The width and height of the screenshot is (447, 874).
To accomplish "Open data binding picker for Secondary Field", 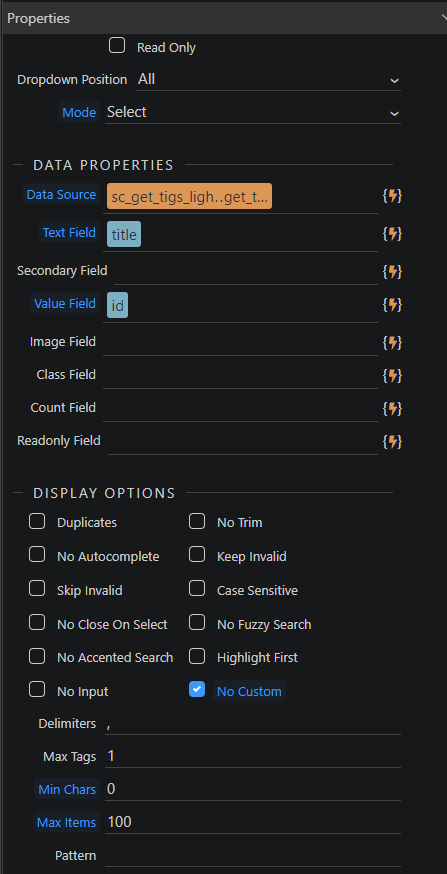I will click(392, 271).
